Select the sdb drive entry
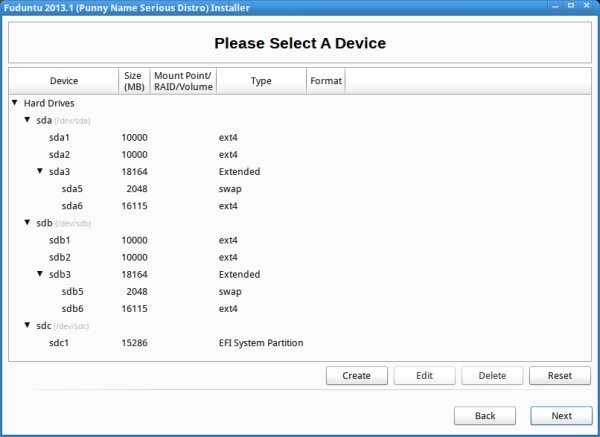This screenshot has height=437, width=600. [300, 223]
